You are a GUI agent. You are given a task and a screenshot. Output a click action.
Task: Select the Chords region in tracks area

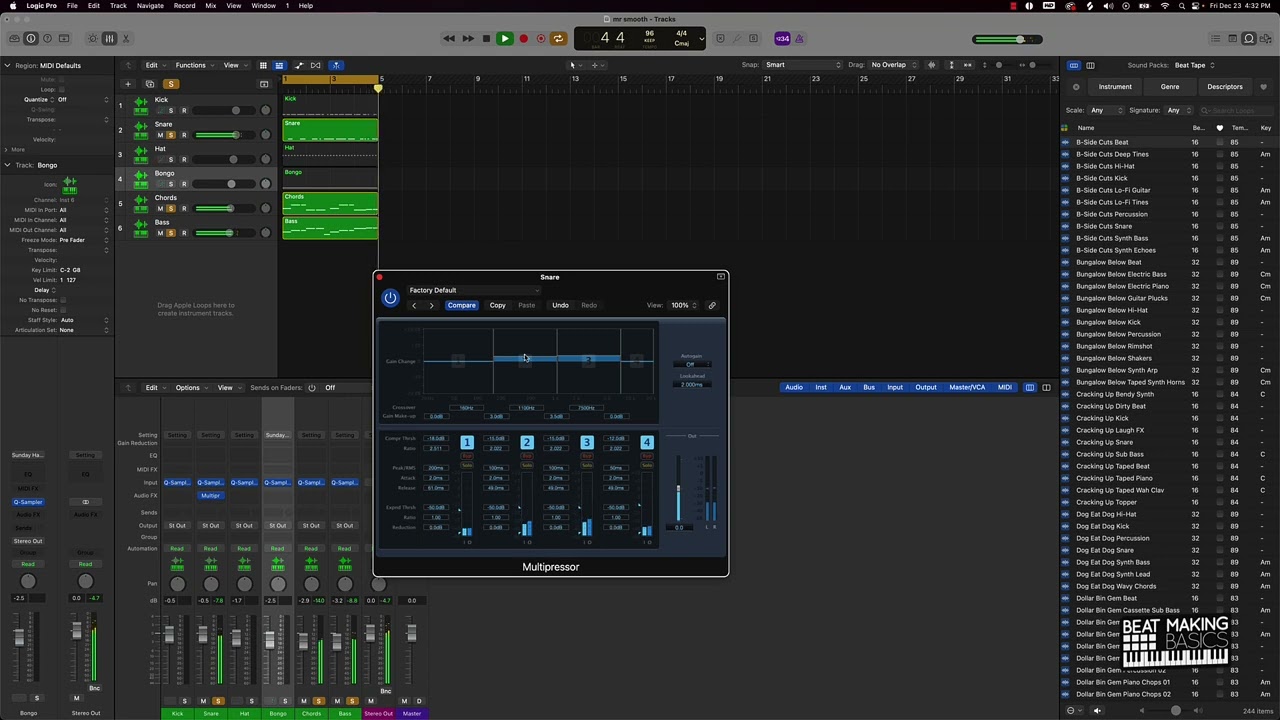(x=330, y=204)
